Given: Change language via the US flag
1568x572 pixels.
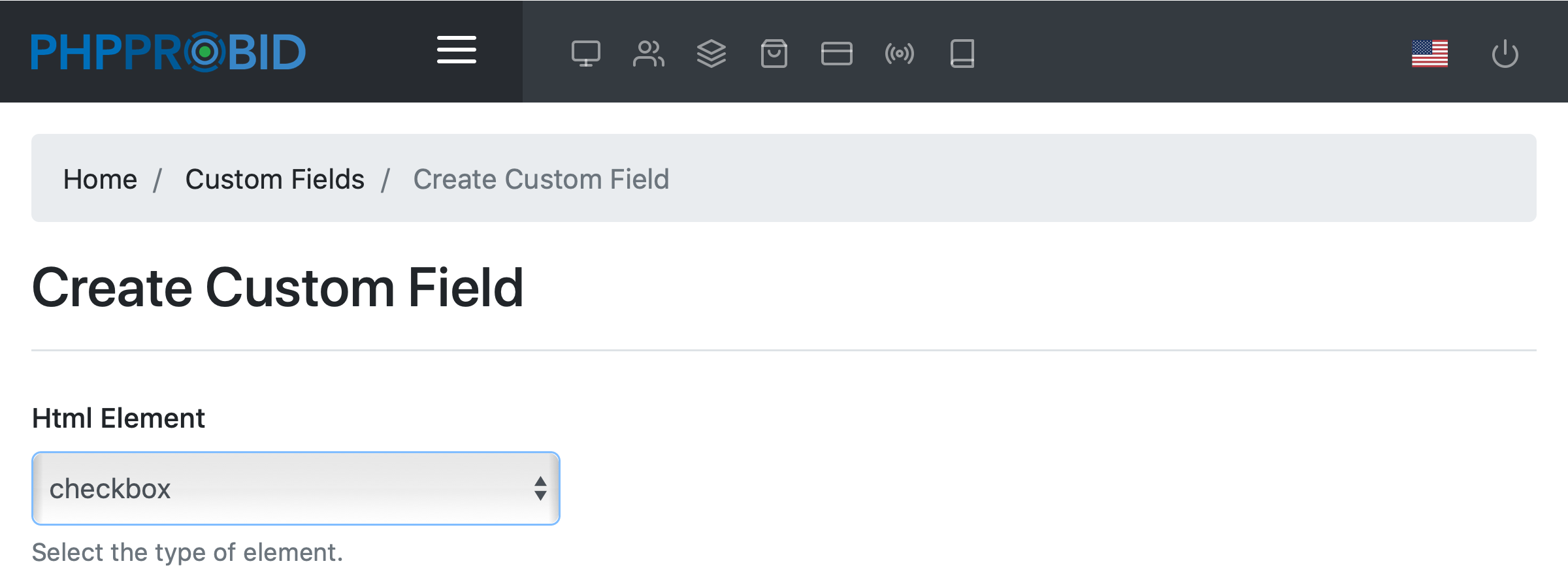Looking at the screenshot, I should click(1429, 54).
